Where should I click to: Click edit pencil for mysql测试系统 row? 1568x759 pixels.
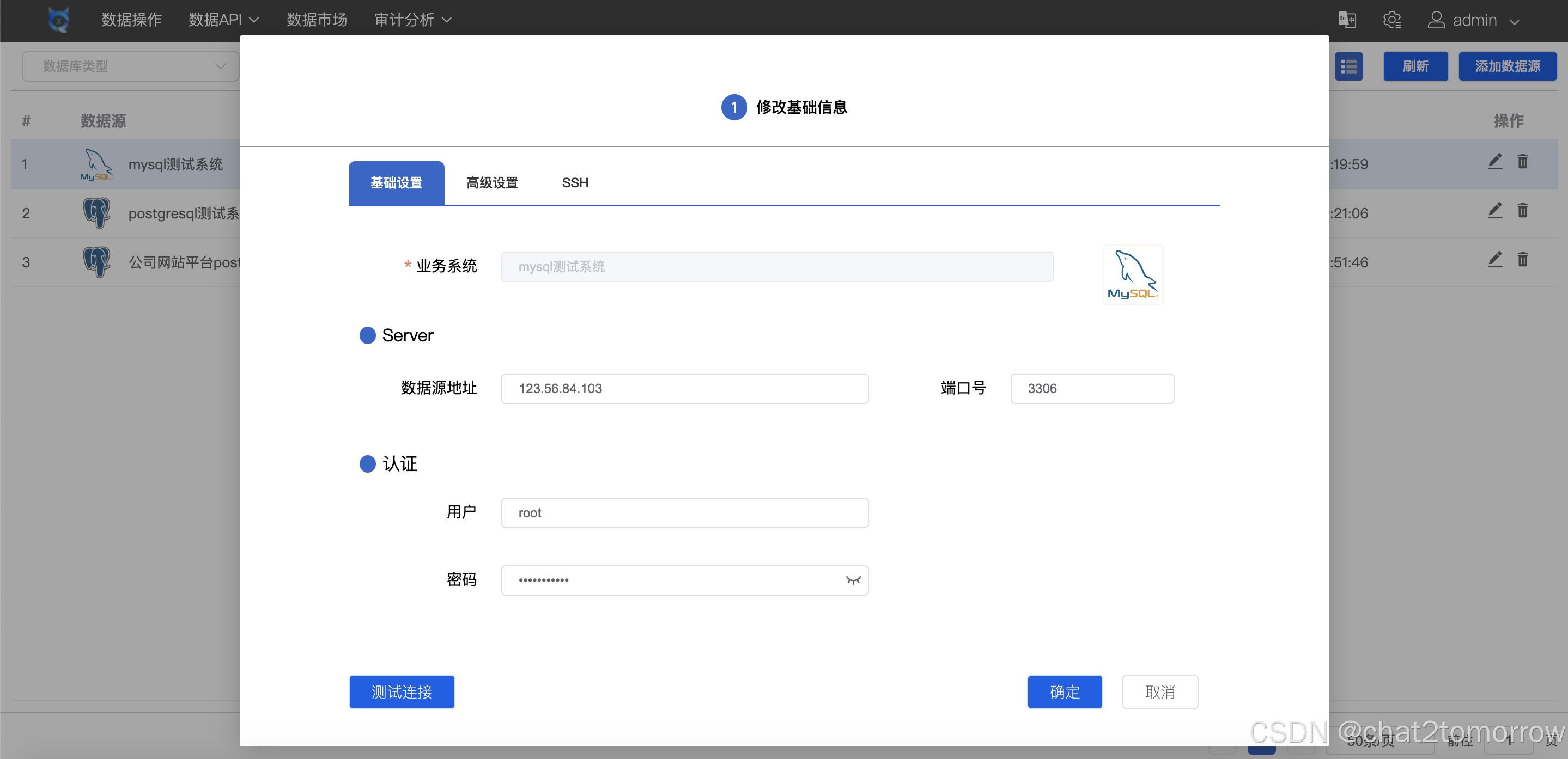pos(1495,162)
